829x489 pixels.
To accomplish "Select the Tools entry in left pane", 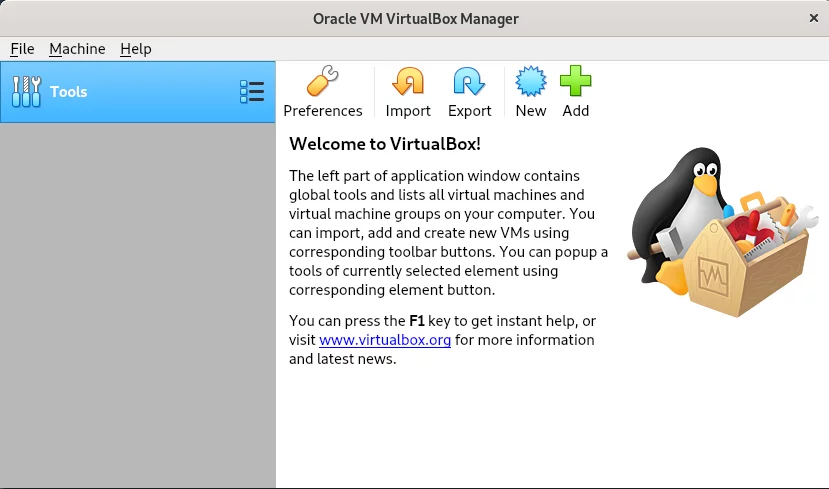I will click(x=138, y=92).
